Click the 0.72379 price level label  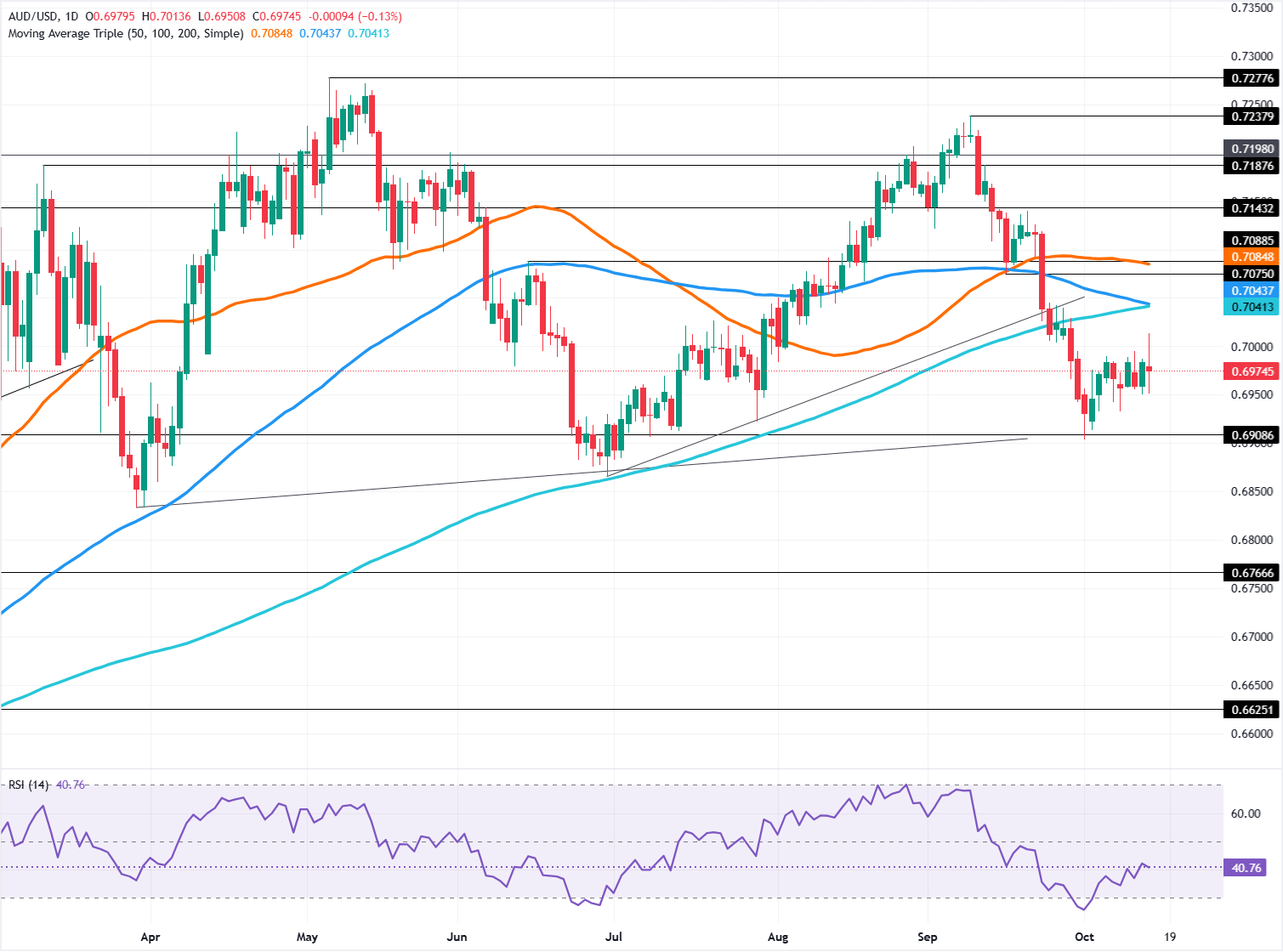point(1253,116)
